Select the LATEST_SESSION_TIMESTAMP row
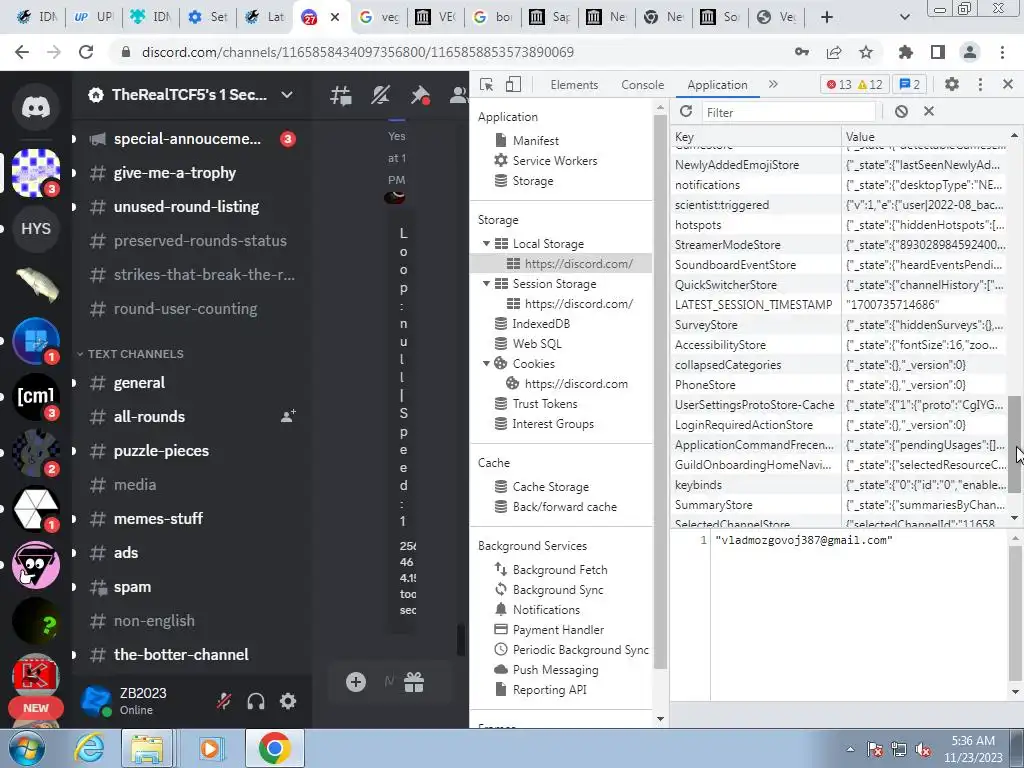The width and height of the screenshot is (1024, 768). pyautogui.click(x=838, y=304)
